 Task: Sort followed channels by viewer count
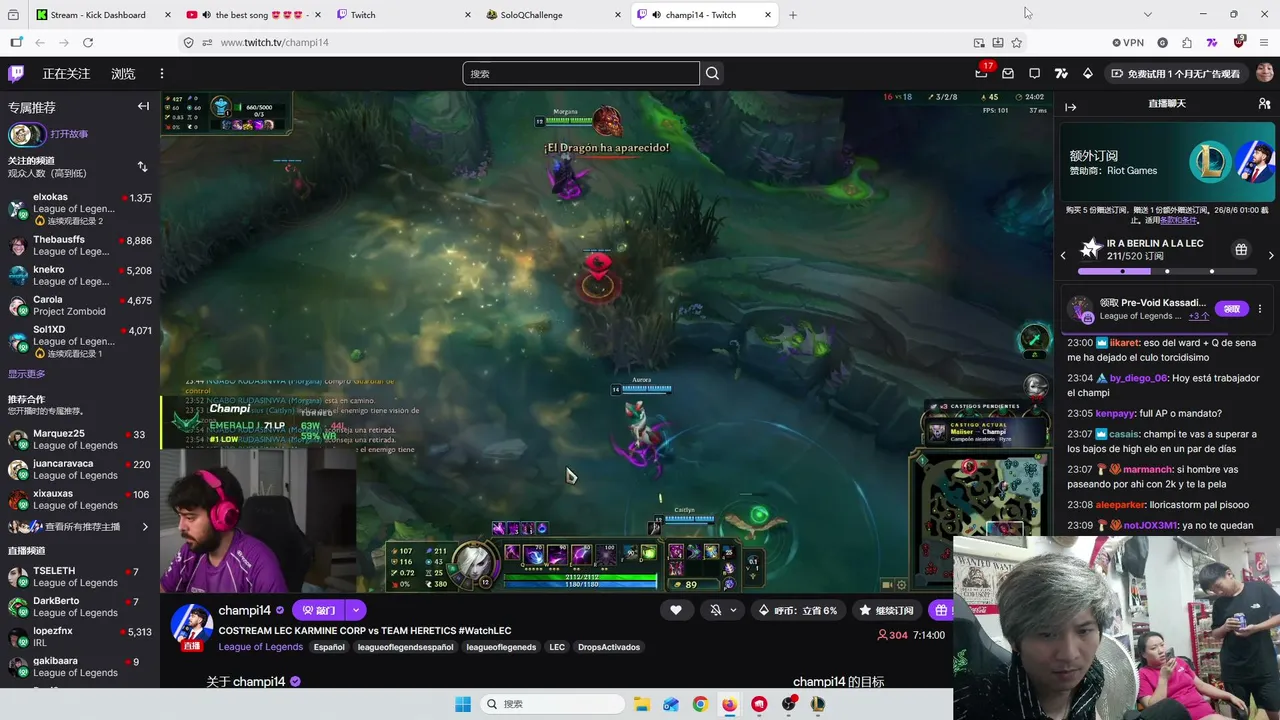coord(142,167)
